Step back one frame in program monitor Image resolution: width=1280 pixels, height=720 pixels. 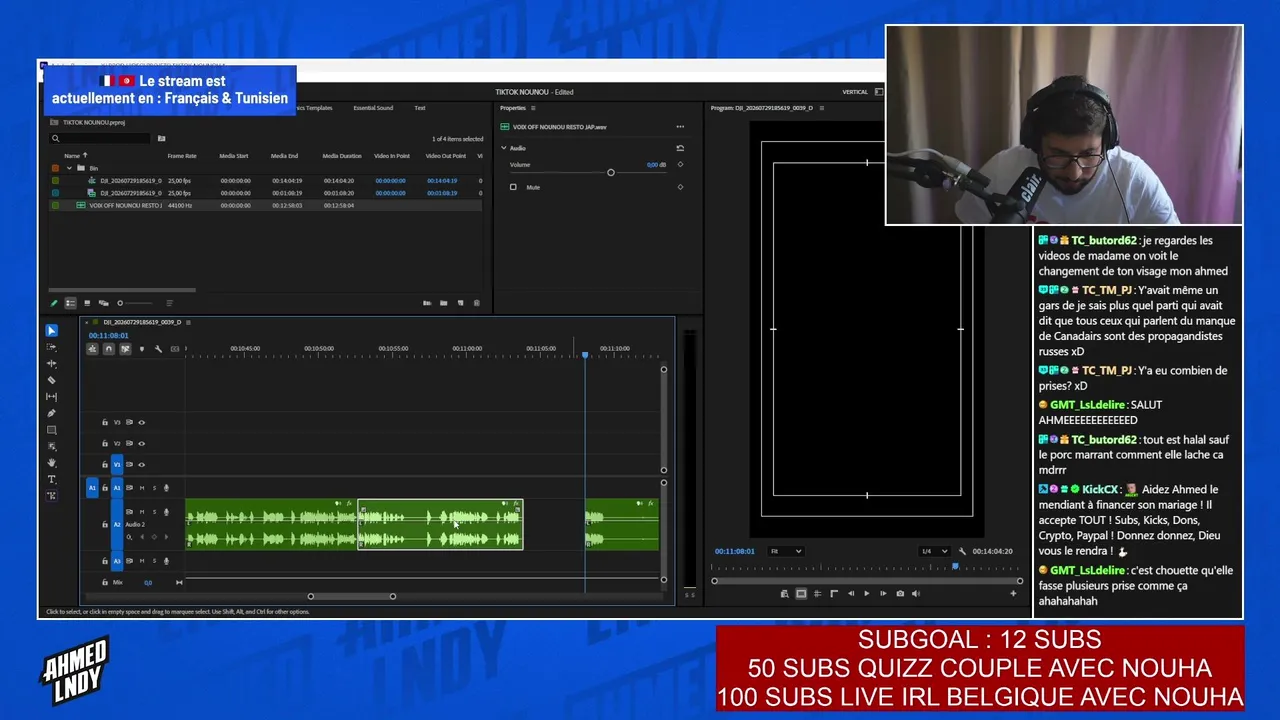coord(851,594)
